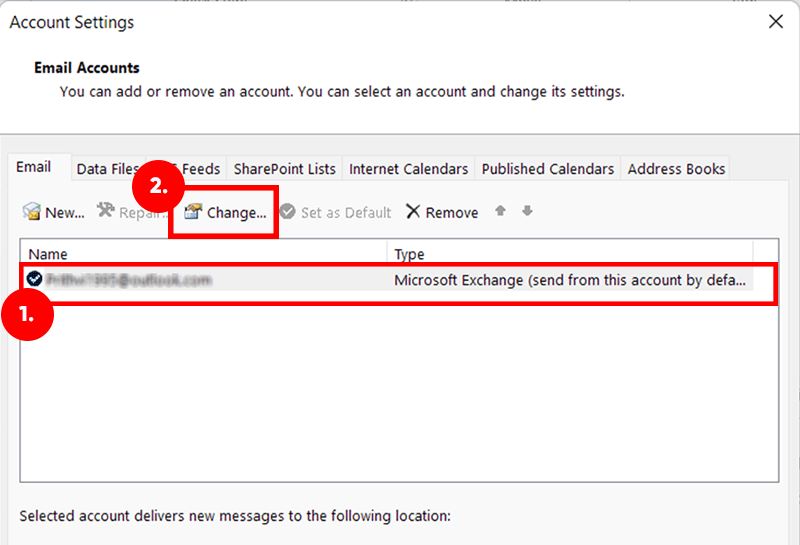
Task: Close the Account Settings dialog
Action: (775, 21)
